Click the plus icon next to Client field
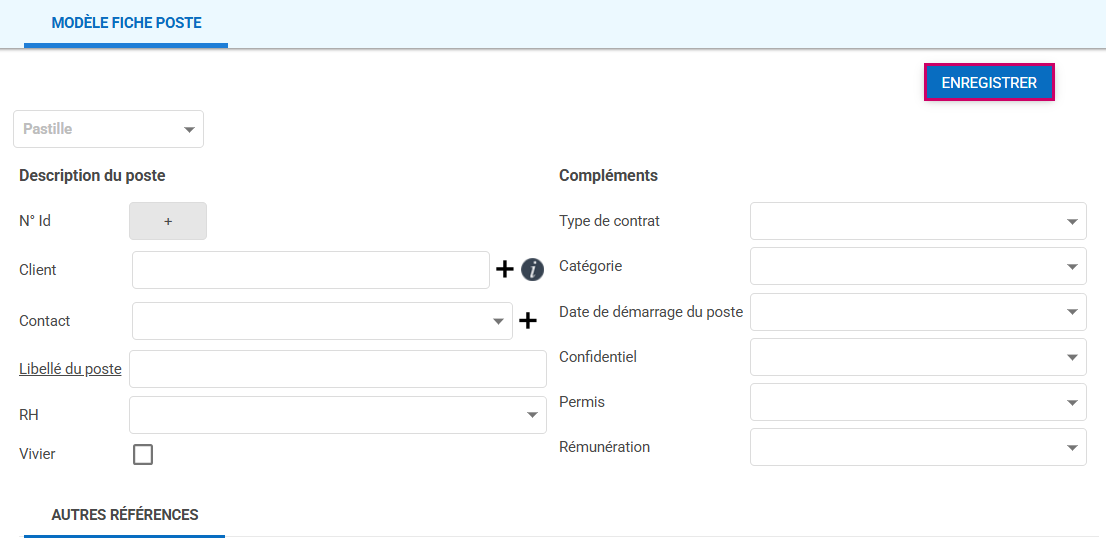 (505, 269)
